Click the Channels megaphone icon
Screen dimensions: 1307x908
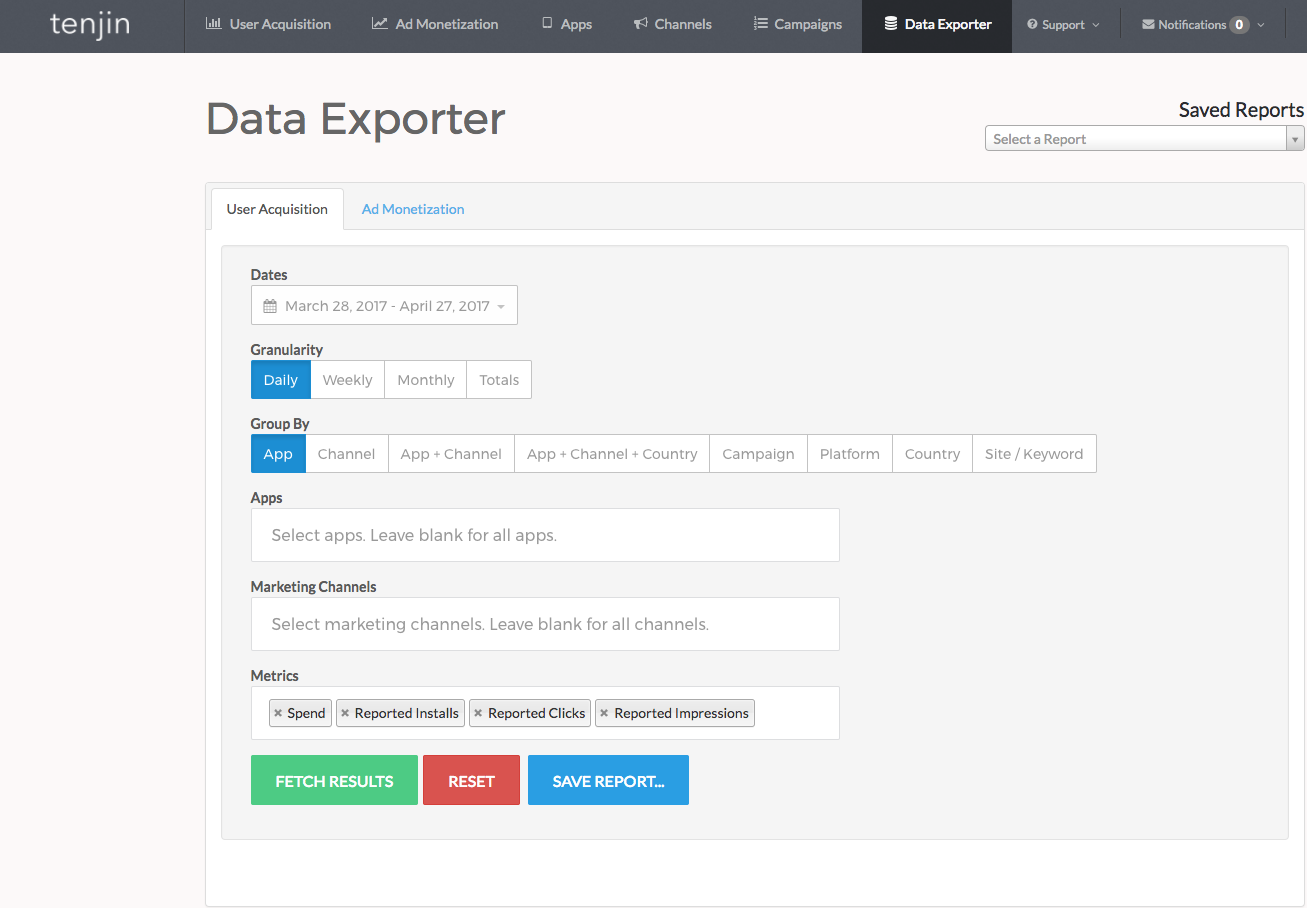(x=641, y=23)
